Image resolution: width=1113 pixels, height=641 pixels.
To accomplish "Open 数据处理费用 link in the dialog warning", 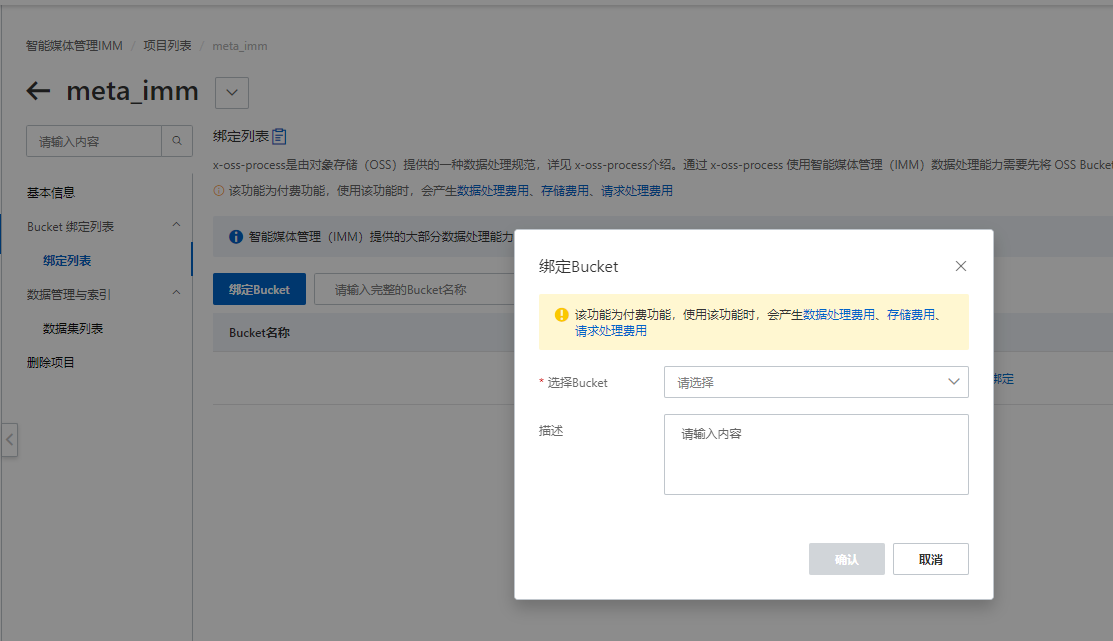I will click(x=838, y=314).
